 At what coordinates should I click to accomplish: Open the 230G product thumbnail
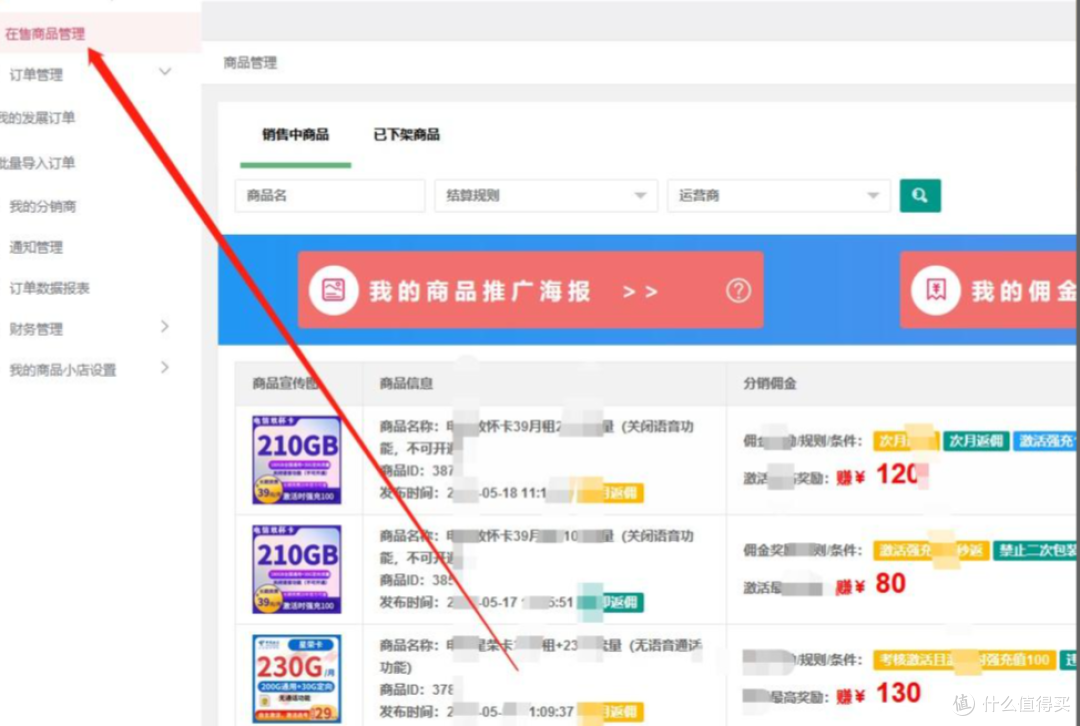[x=297, y=678]
